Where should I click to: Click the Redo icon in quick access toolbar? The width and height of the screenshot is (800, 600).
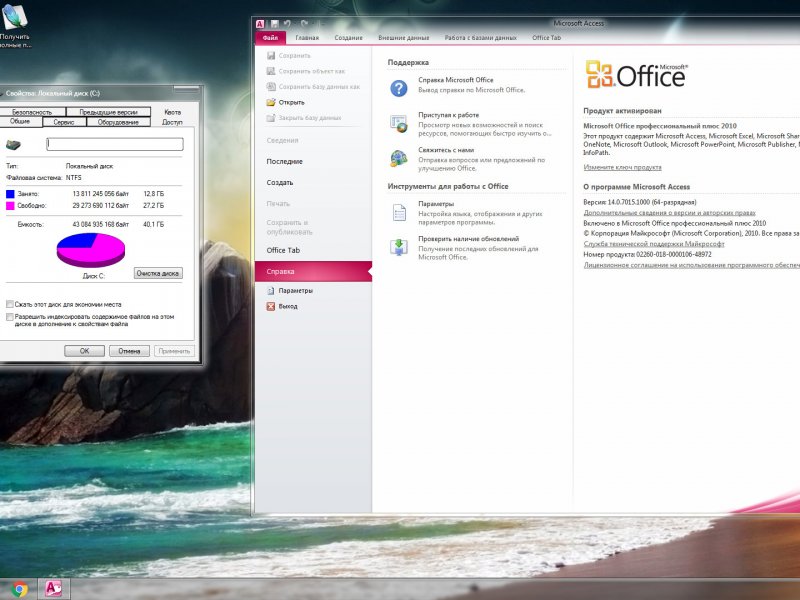[305, 24]
